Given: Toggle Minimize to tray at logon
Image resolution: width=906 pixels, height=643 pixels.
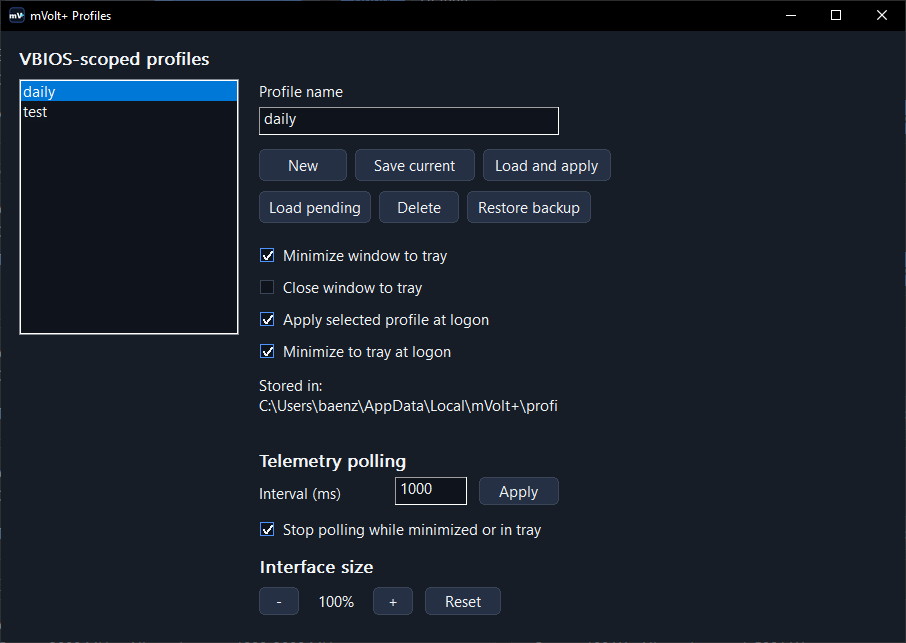Looking at the screenshot, I should click(x=267, y=351).
